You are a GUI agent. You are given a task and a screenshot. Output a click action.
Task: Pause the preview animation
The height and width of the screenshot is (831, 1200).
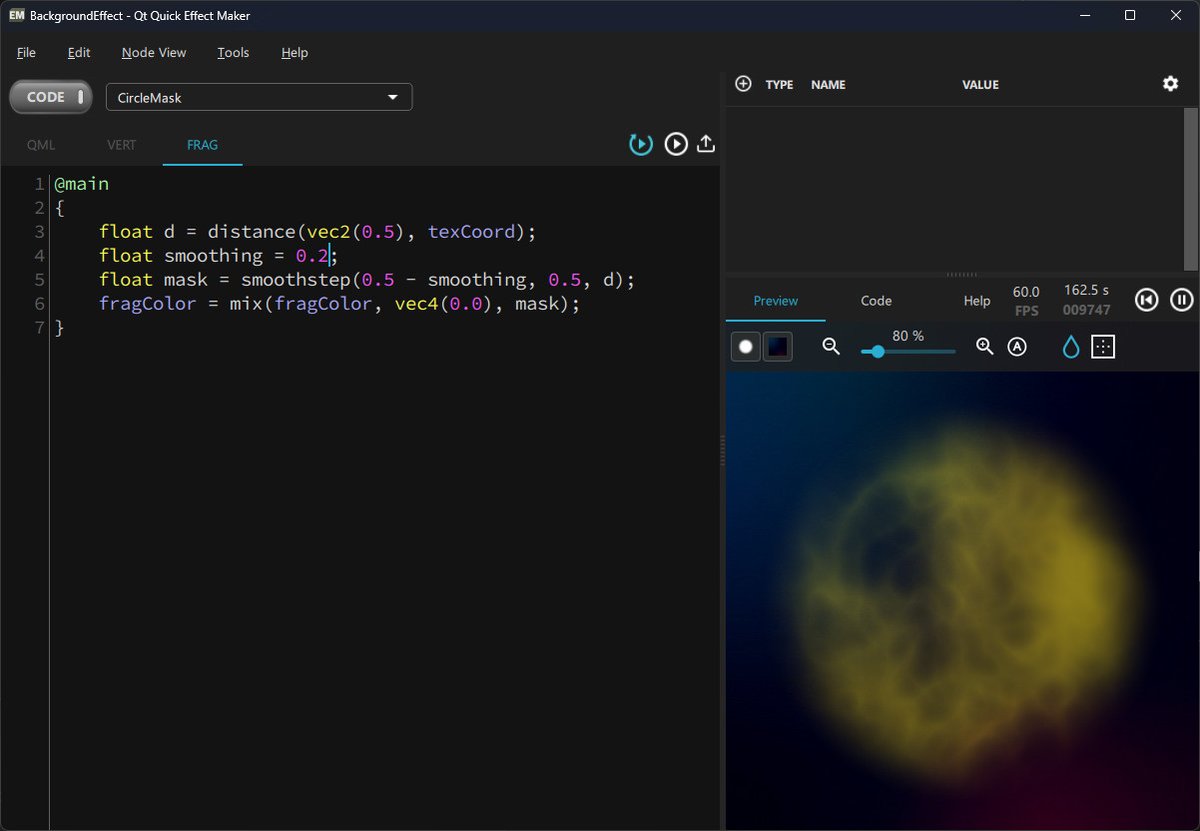pos(1181,299)
